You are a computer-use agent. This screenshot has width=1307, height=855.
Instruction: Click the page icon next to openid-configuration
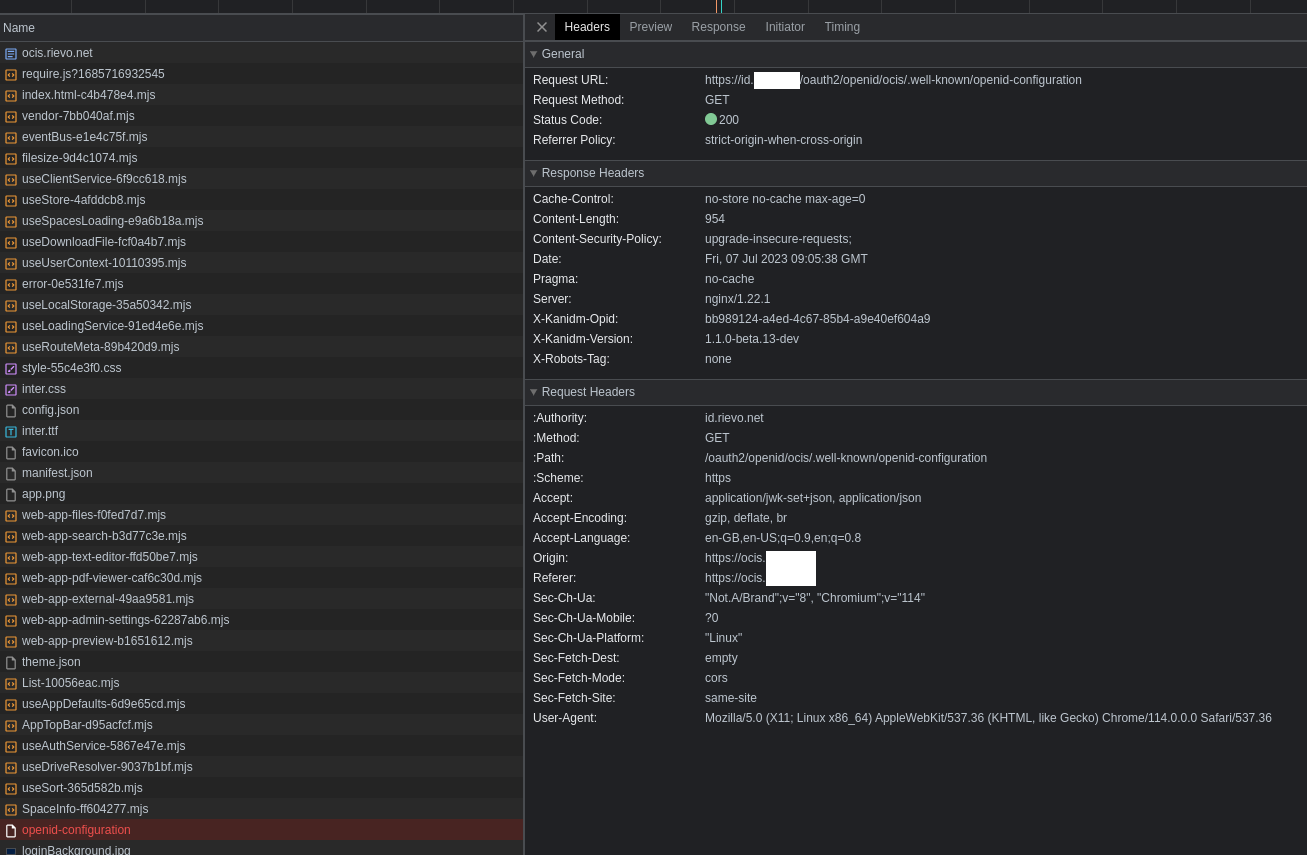pos(11,830)
